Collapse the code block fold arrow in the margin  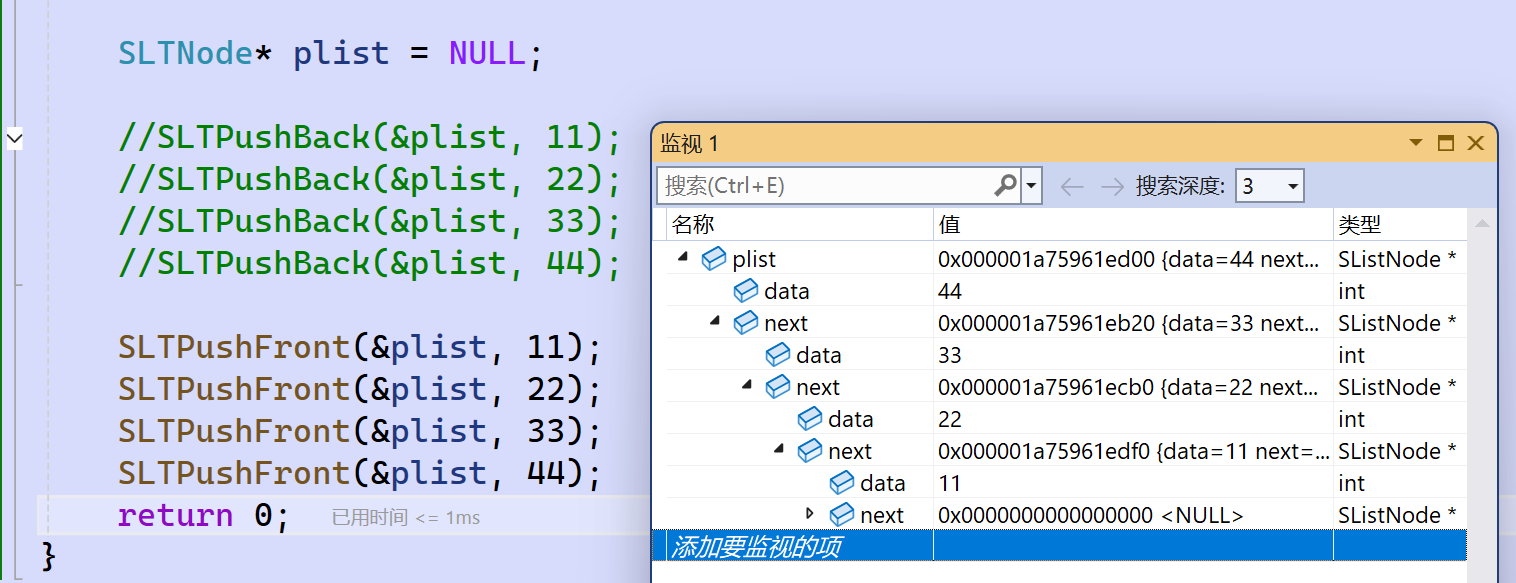tap(14, 138)
